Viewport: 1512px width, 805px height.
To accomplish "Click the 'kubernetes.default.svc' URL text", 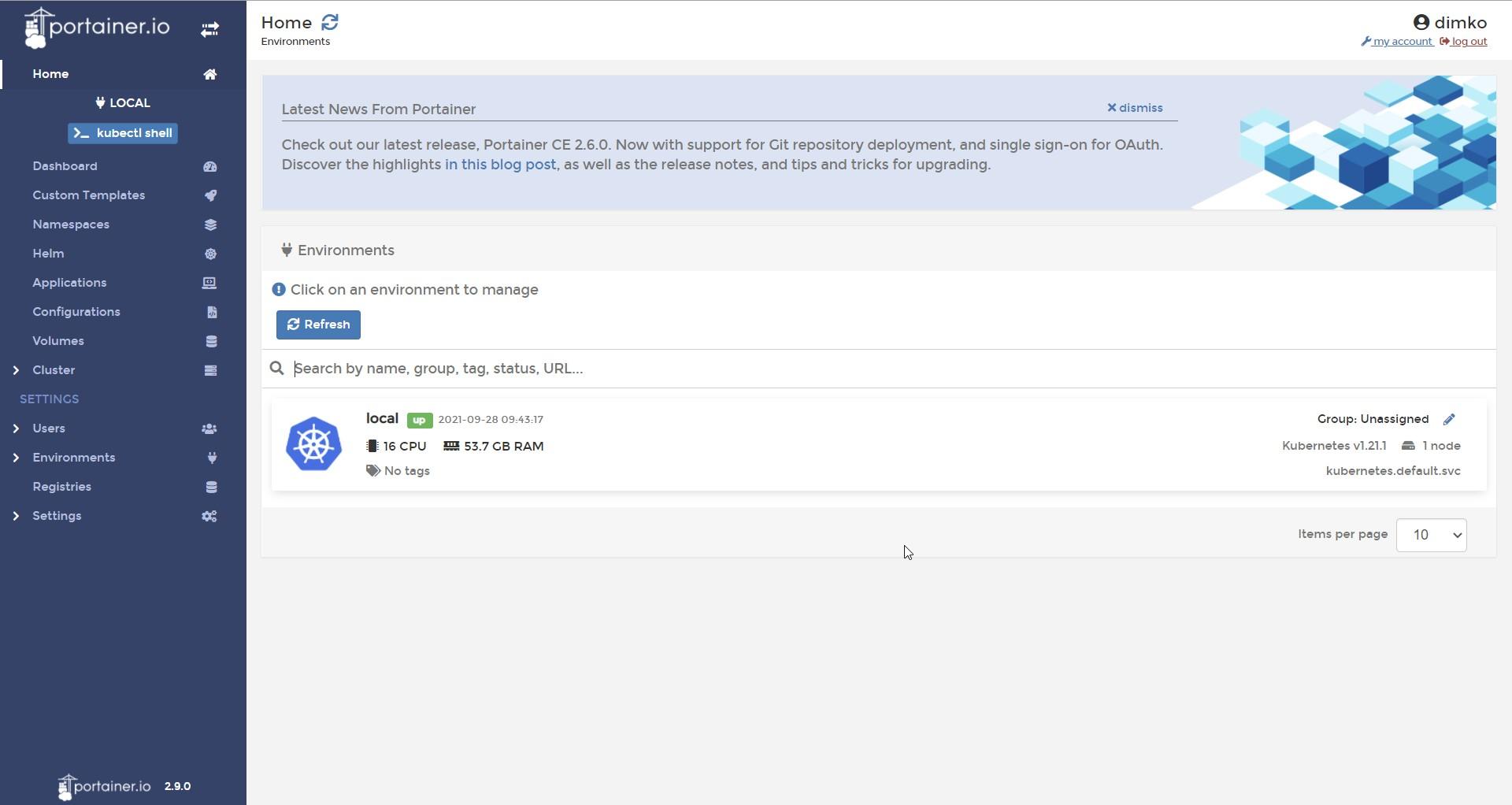I will (x=1393, y=471).
